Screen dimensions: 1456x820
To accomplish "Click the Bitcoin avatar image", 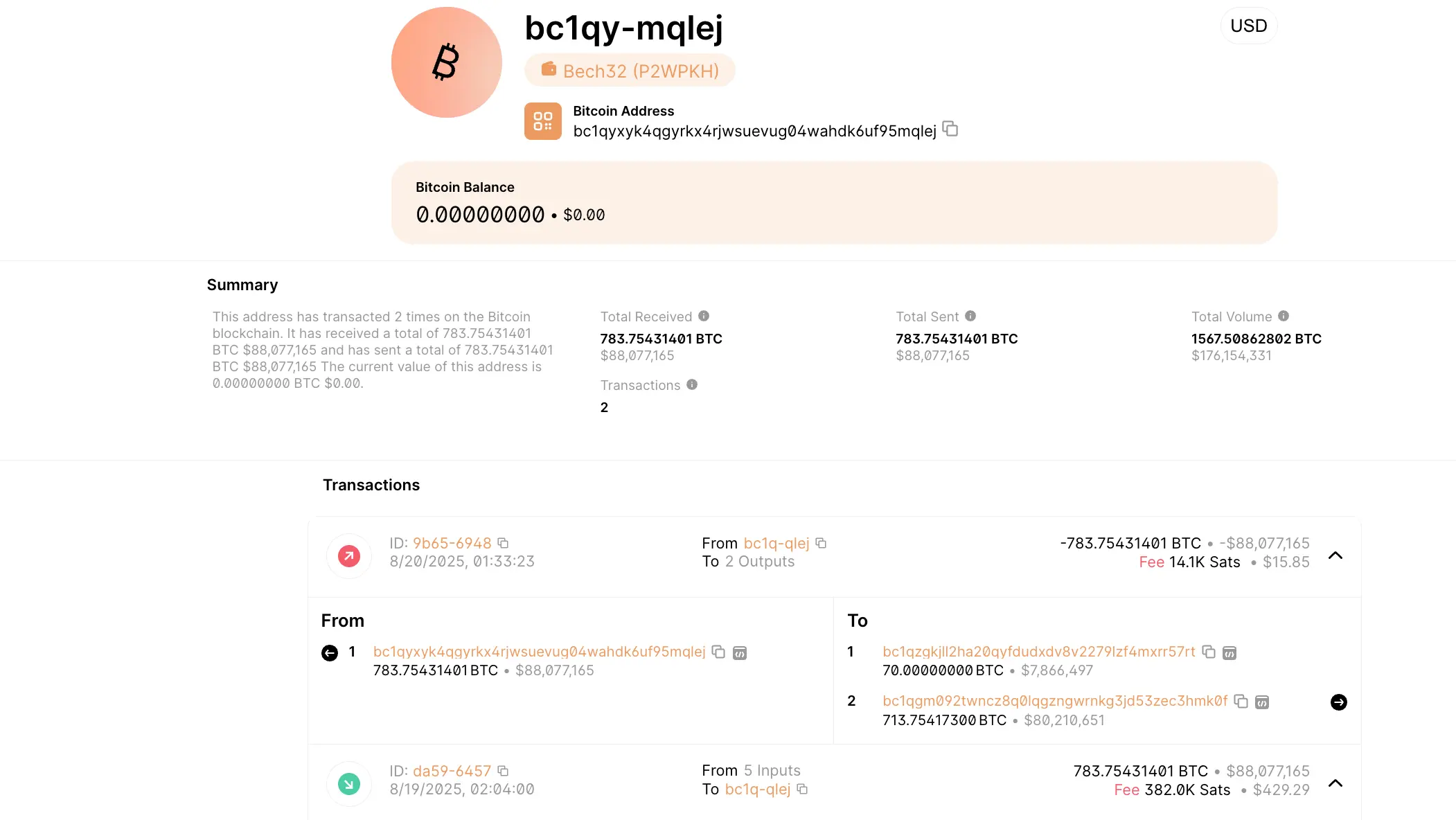I will 446,62.
